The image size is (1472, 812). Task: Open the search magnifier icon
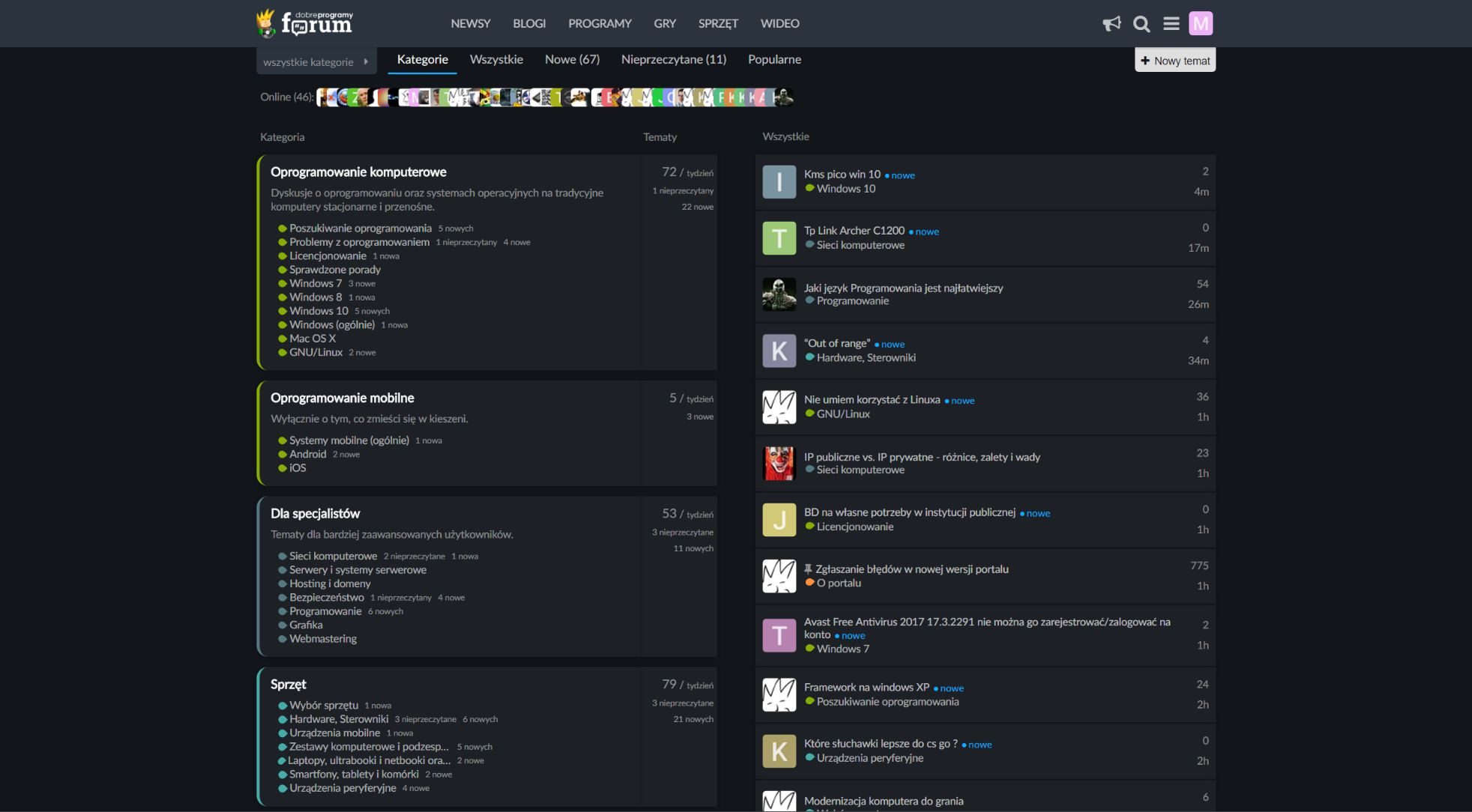point(1141,24)
